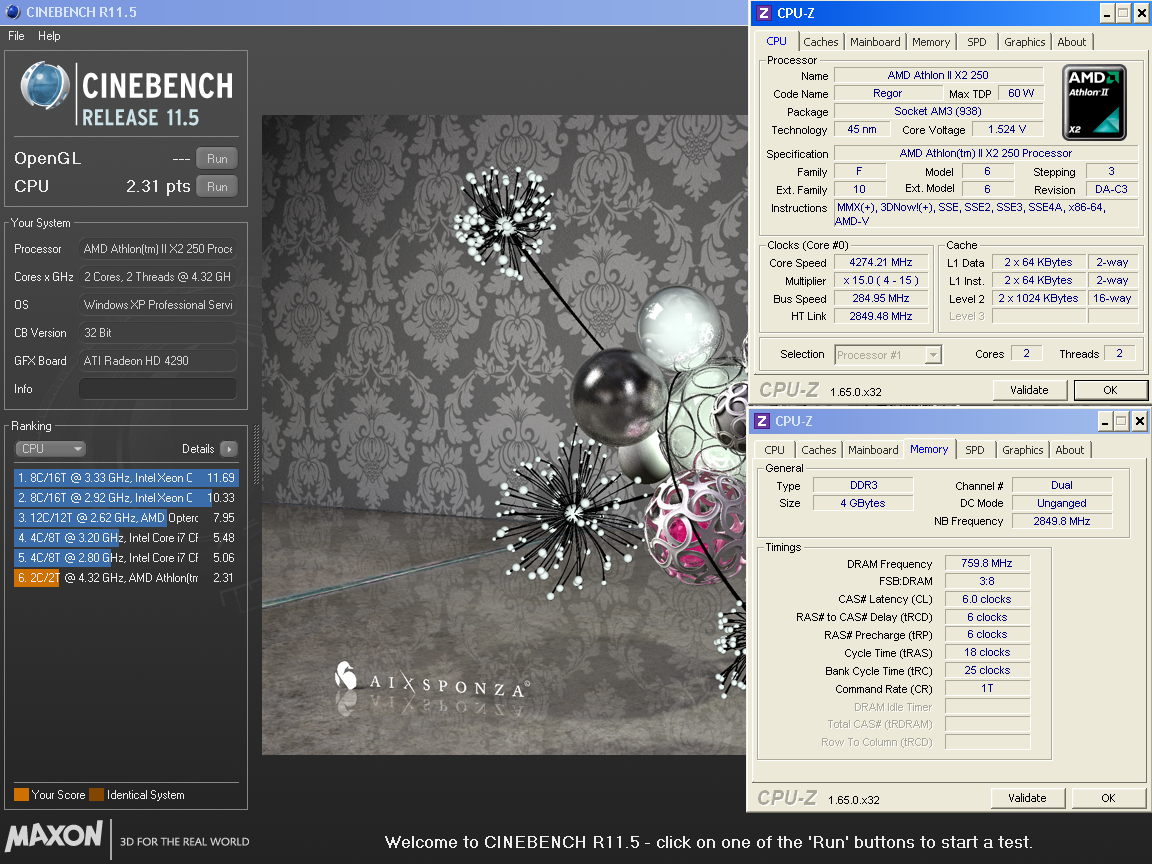Click the DRAM Frequency value 759.8 MHz
Screen dimensions: 1152x864
987,564
